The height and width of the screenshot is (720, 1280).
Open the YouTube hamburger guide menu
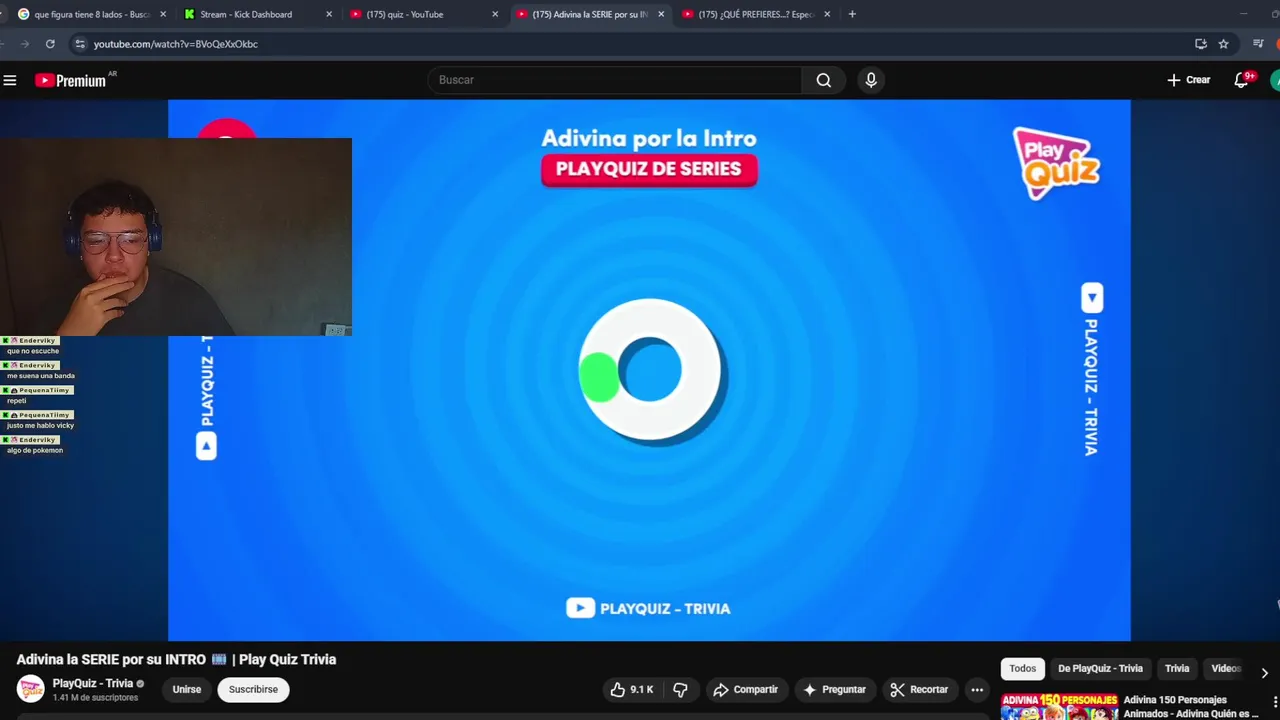click(x=10, y=80)
